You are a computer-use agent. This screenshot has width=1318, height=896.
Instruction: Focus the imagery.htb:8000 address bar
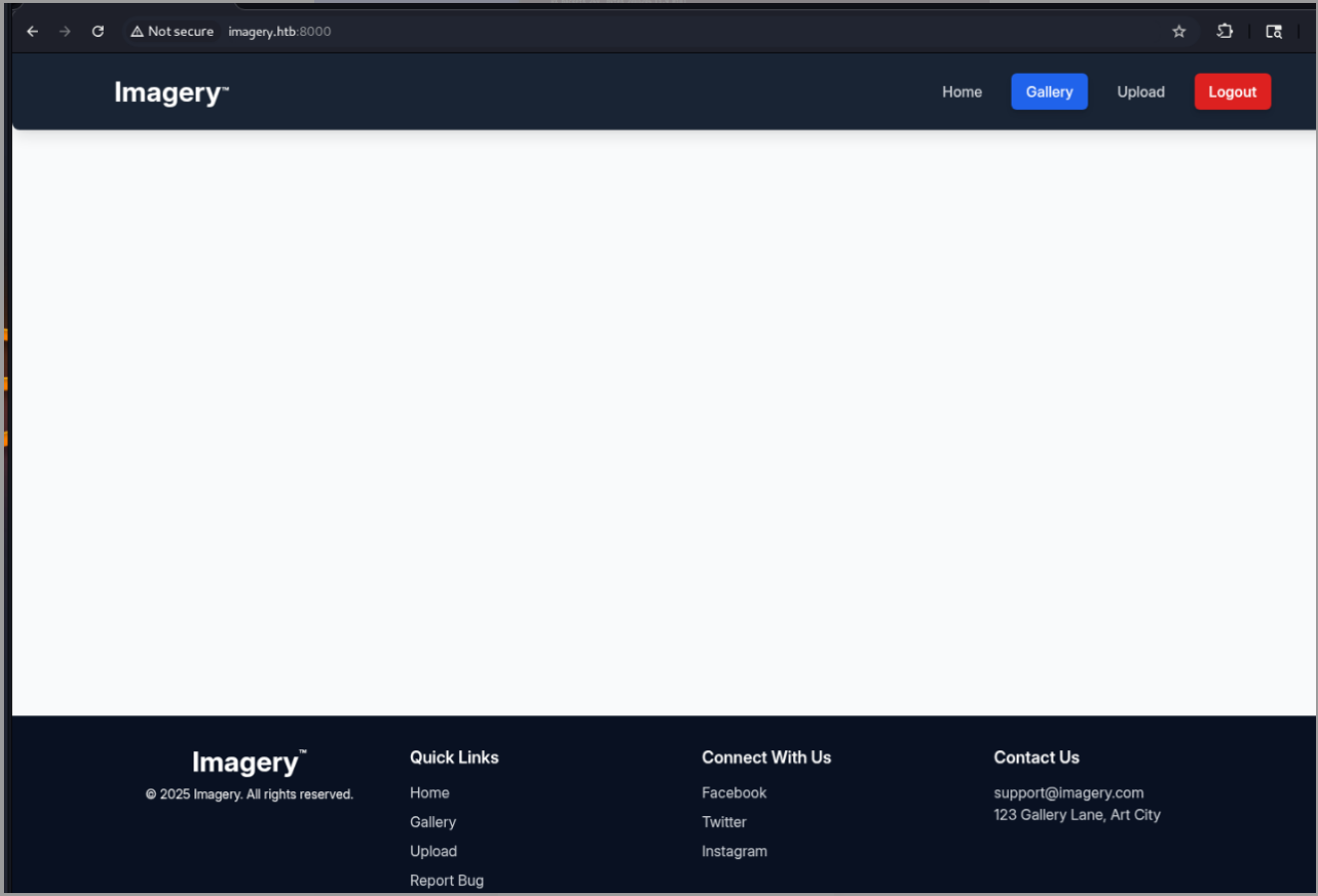pos(279,32)
